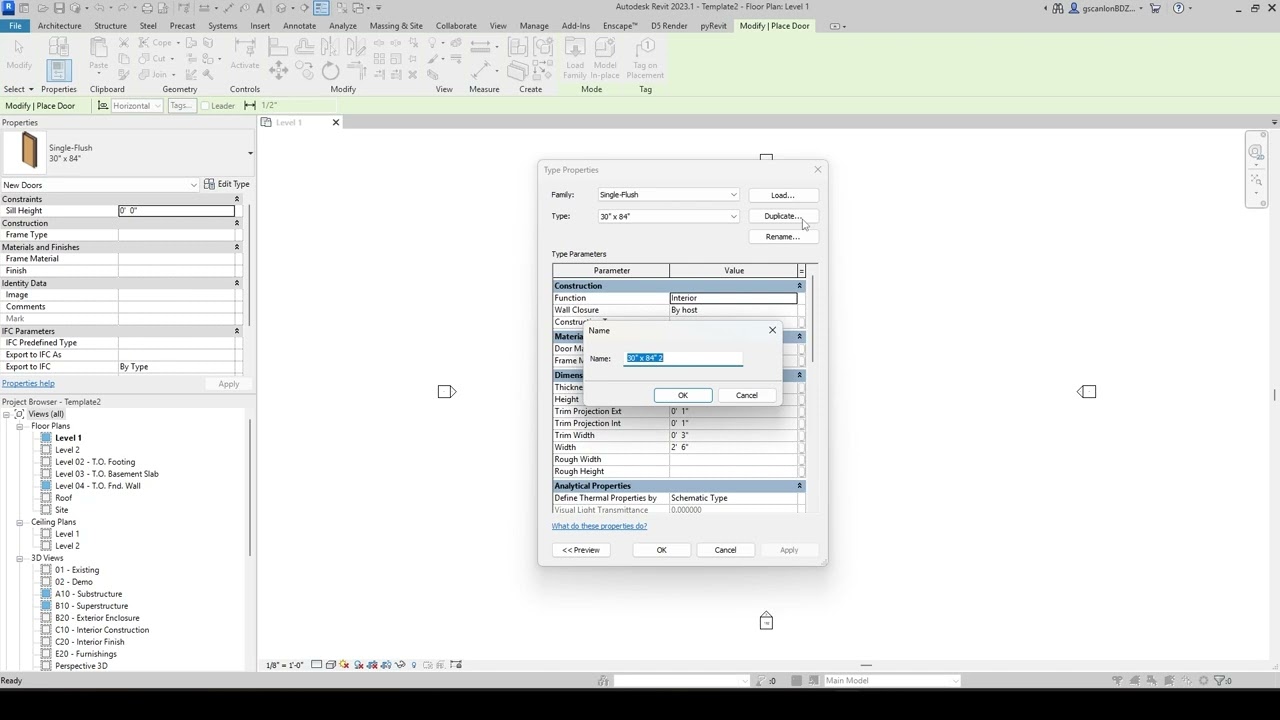Open the Annotate ribbon tab
1280x720 pixels.
[299, 26]
